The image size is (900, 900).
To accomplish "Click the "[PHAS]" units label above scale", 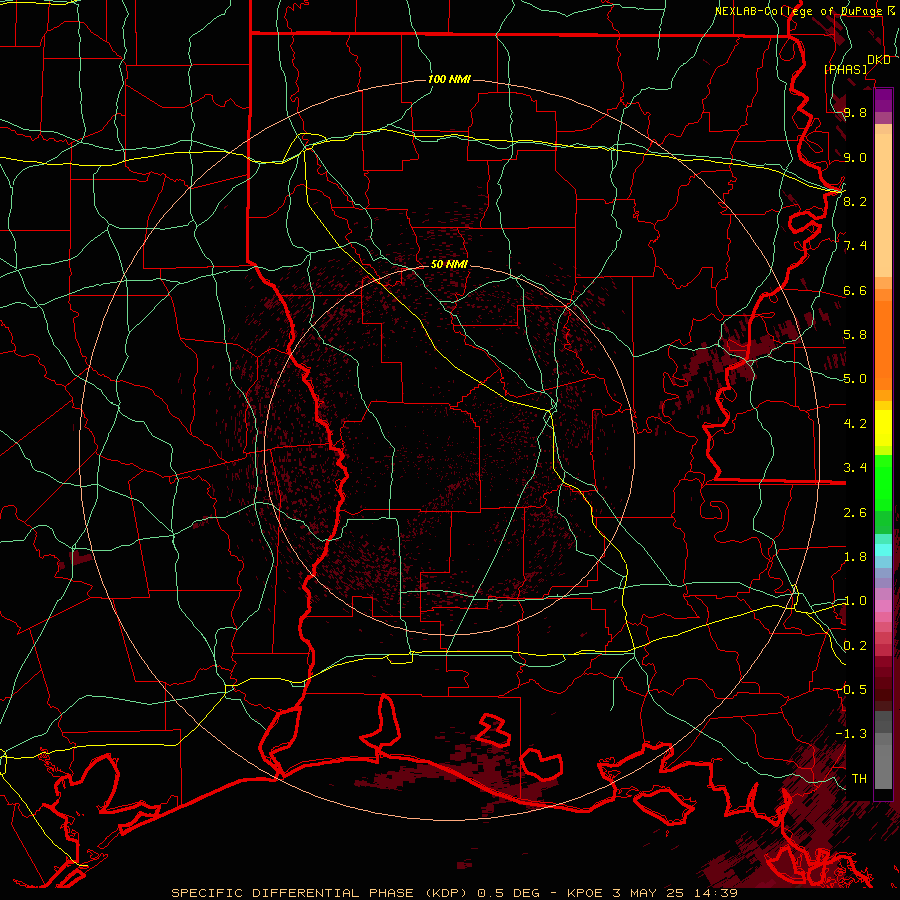I will (845, 69).
